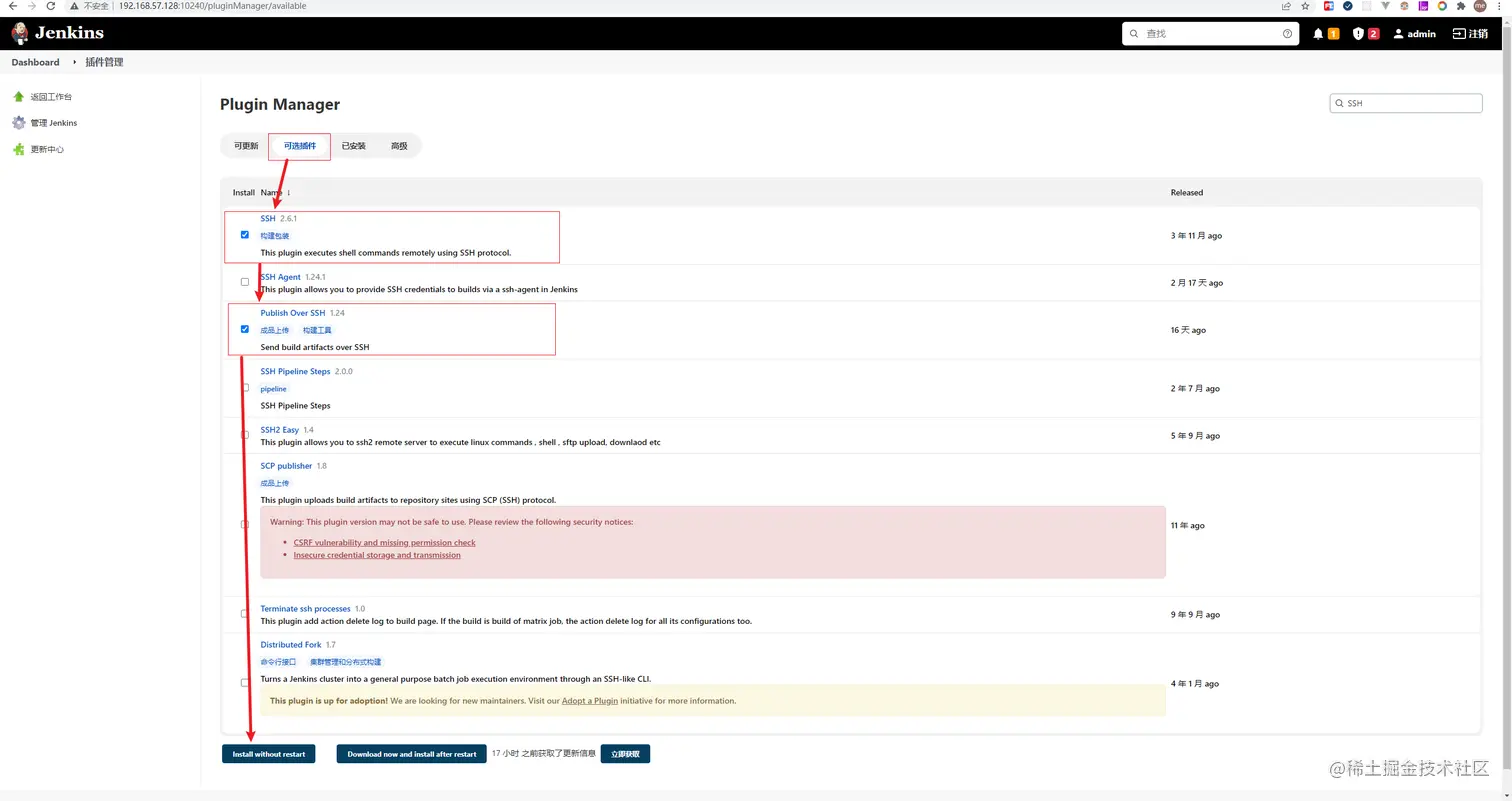Viewport: 1512px width, 801px height.
Task: Check the Terminate ssh processes checkbox
Action: coord(245,614)
